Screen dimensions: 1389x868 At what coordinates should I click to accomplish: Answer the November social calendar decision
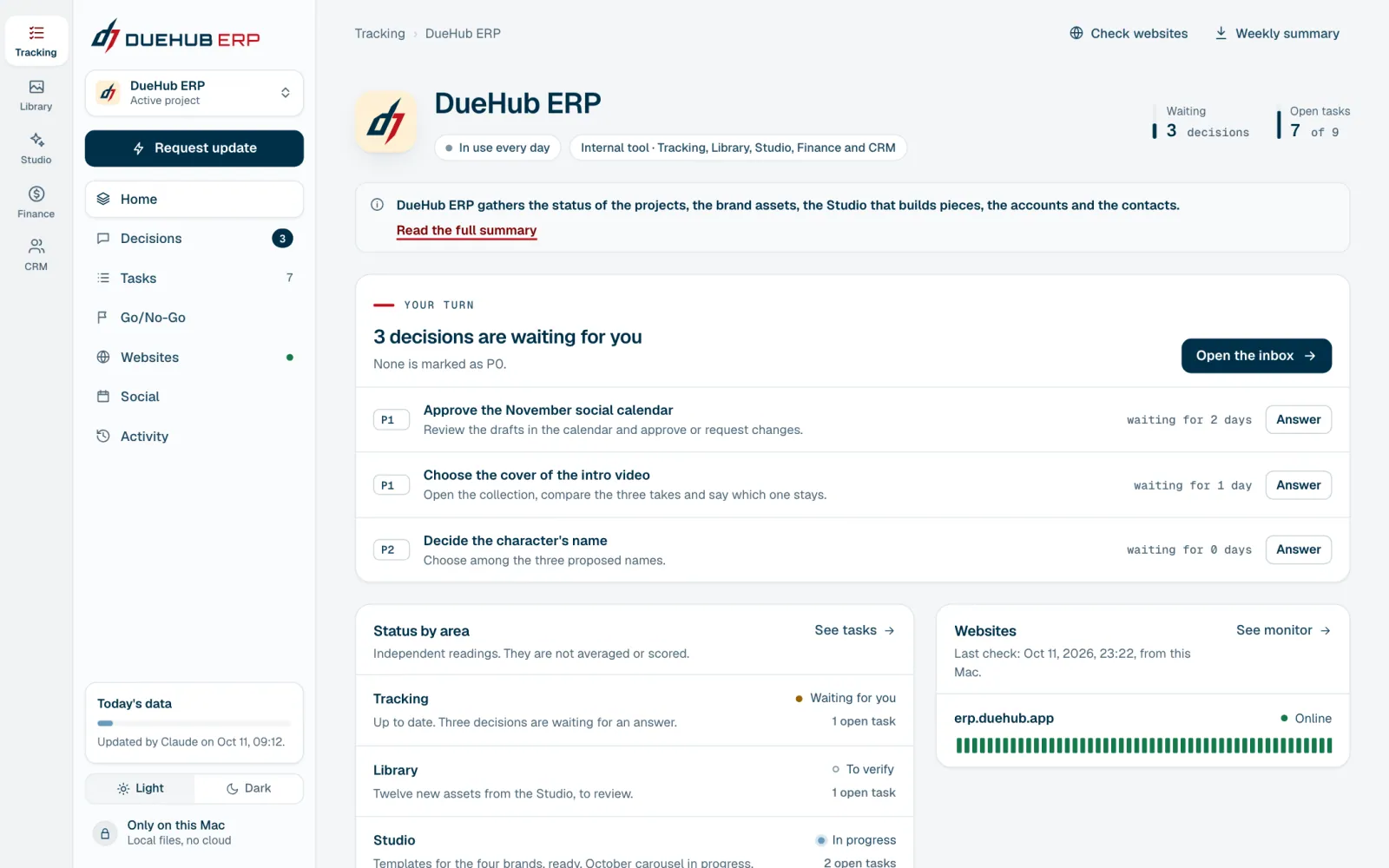click(1298, 419)
